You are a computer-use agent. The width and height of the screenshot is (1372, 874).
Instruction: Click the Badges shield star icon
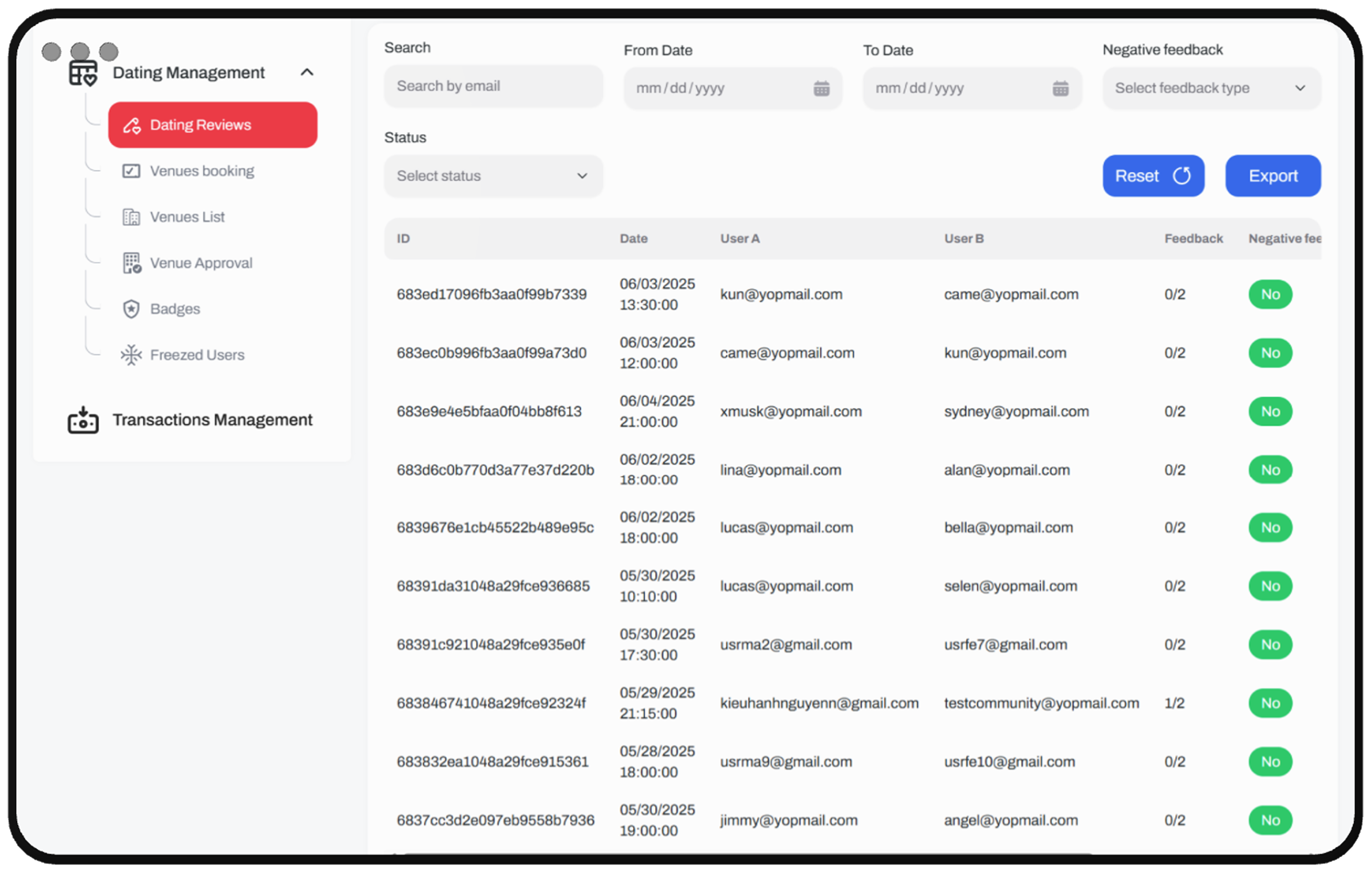pos(131,309)
